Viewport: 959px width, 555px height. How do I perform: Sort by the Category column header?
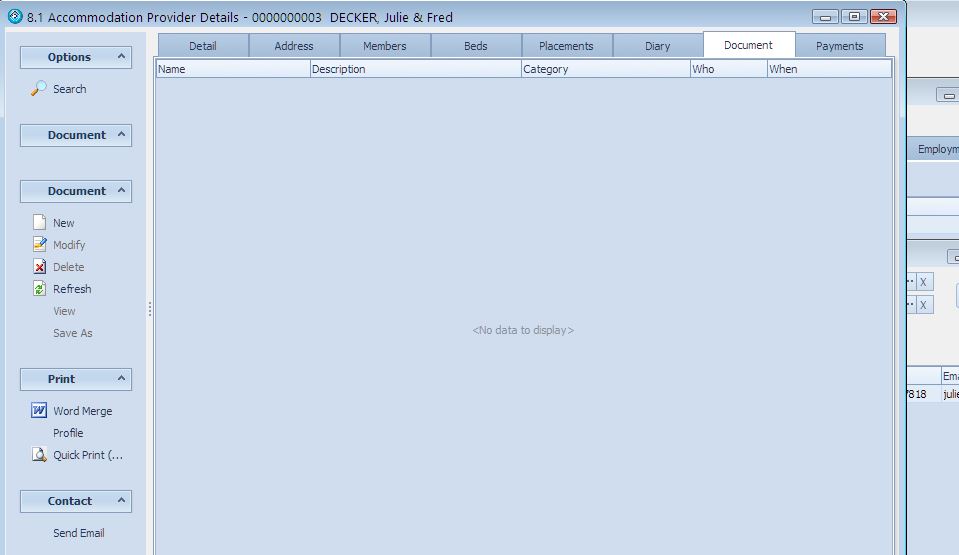tap(605, 69)
